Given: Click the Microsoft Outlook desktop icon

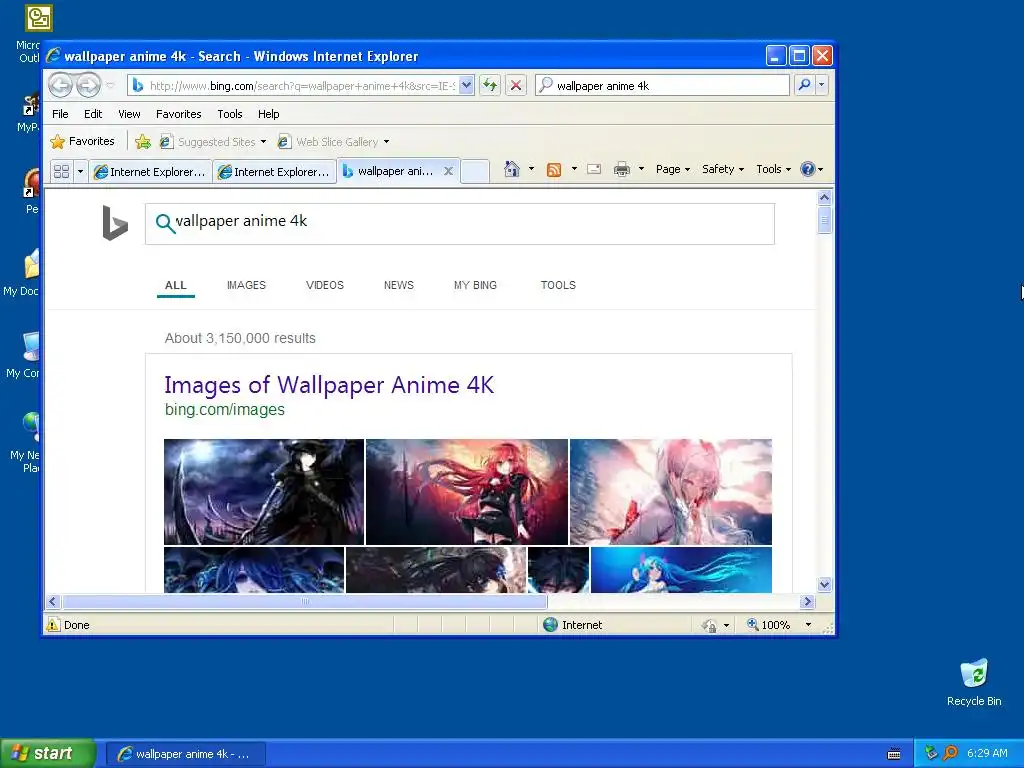Looking at the screenshot, I should point(39,18).
